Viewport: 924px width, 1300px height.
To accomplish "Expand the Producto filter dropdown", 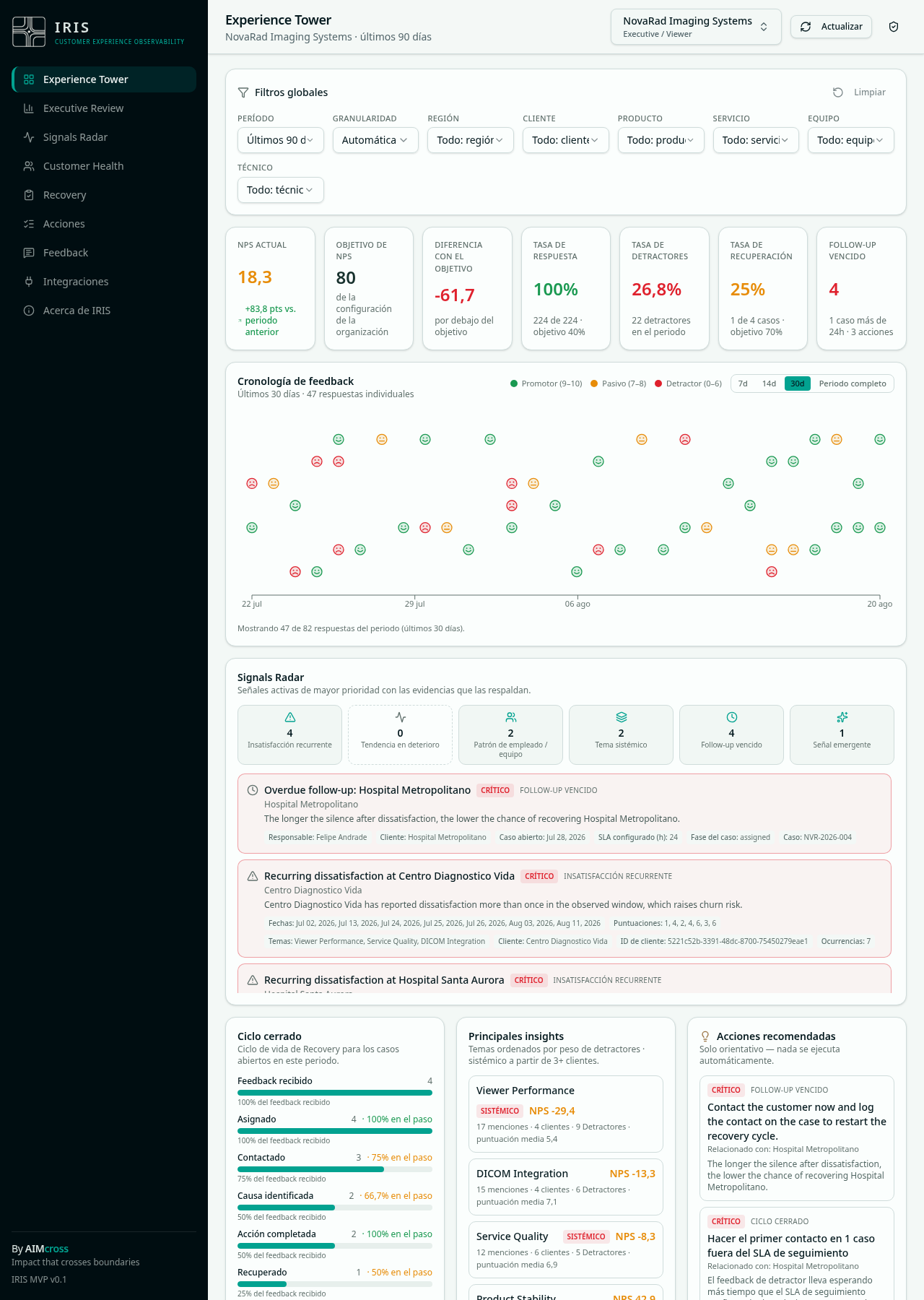I will [x=661, y=140].
